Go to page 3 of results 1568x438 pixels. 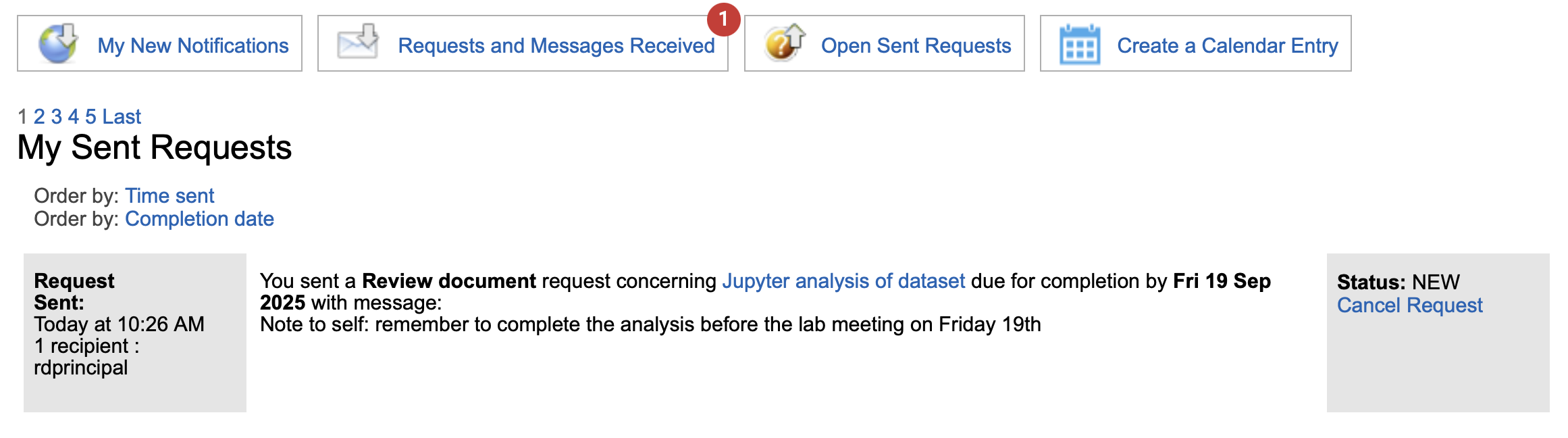56,116
